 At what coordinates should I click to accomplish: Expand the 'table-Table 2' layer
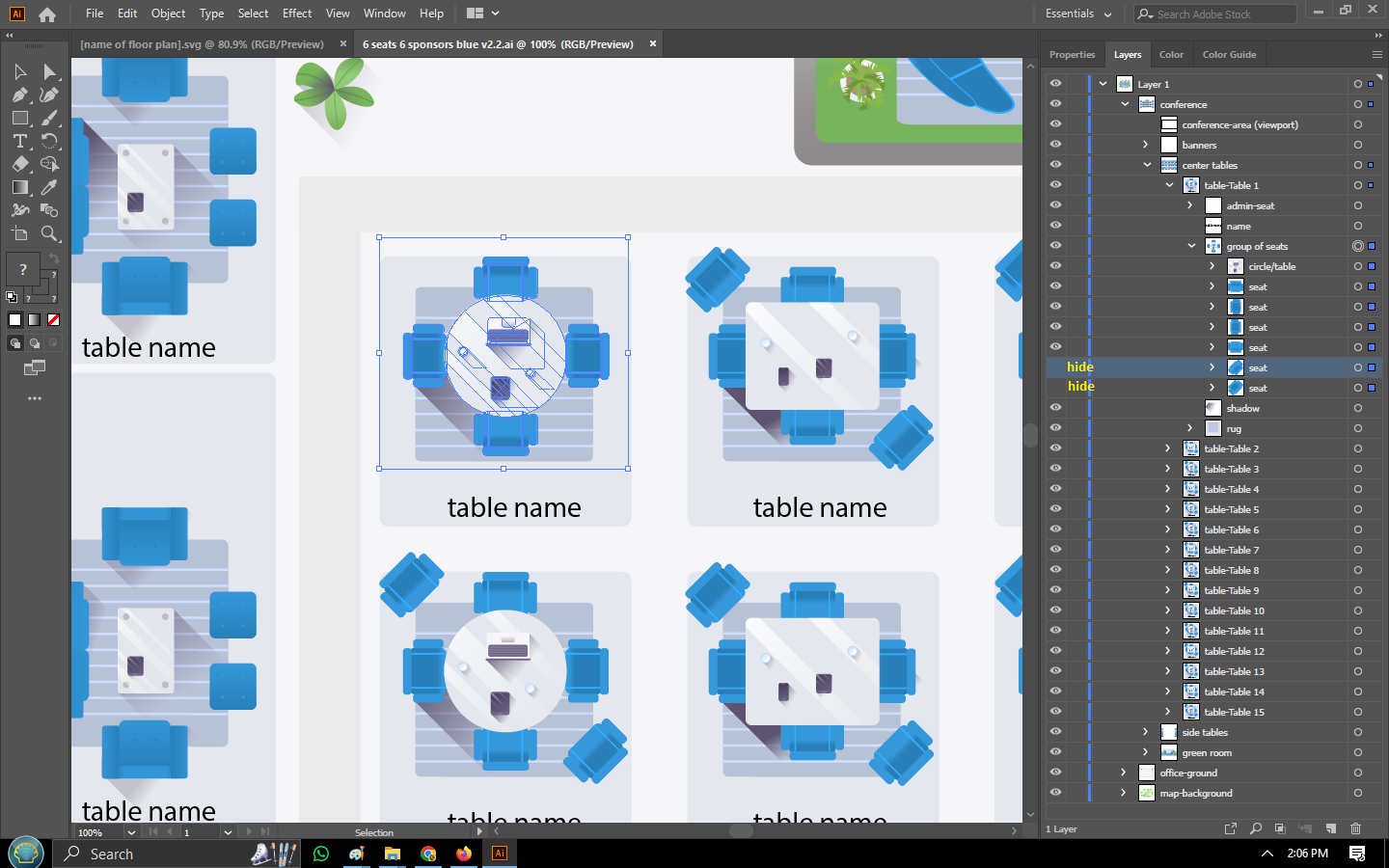point(1167,448)
